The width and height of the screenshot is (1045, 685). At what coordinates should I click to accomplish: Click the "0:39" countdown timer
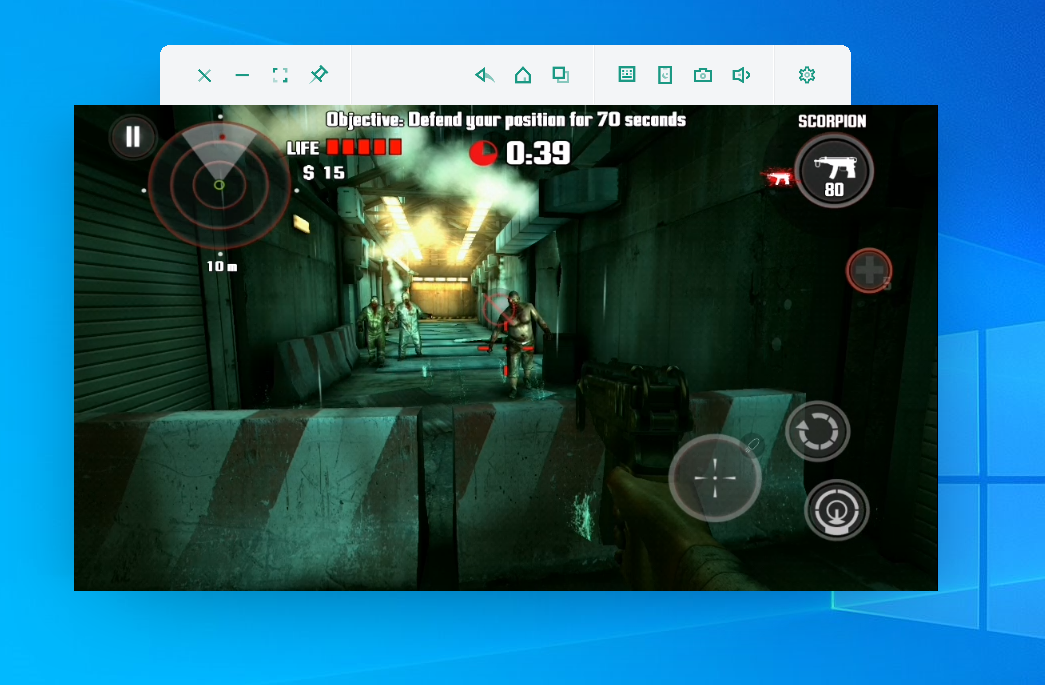[x=538, y=153]
